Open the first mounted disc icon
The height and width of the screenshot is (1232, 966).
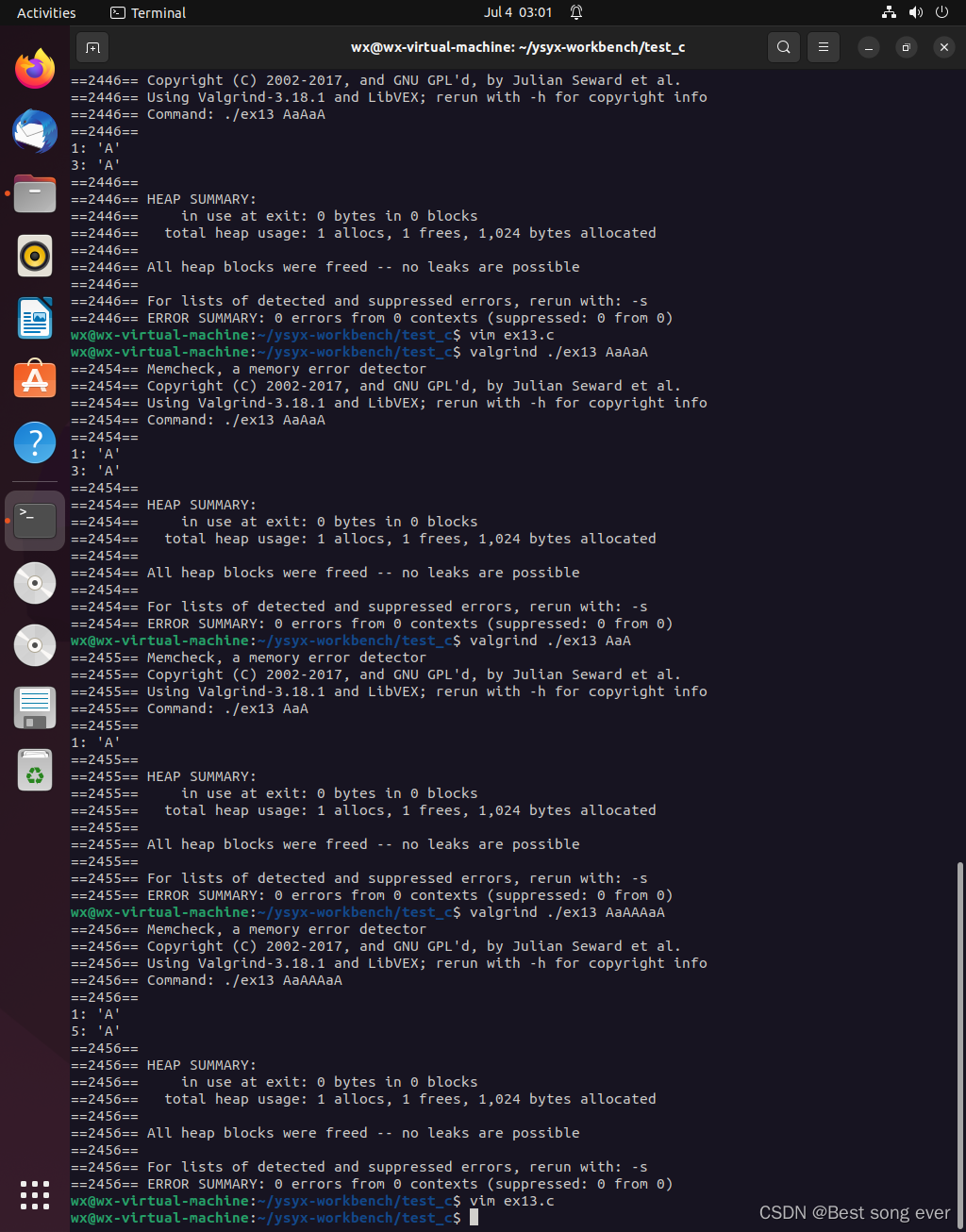coord(35,583)
